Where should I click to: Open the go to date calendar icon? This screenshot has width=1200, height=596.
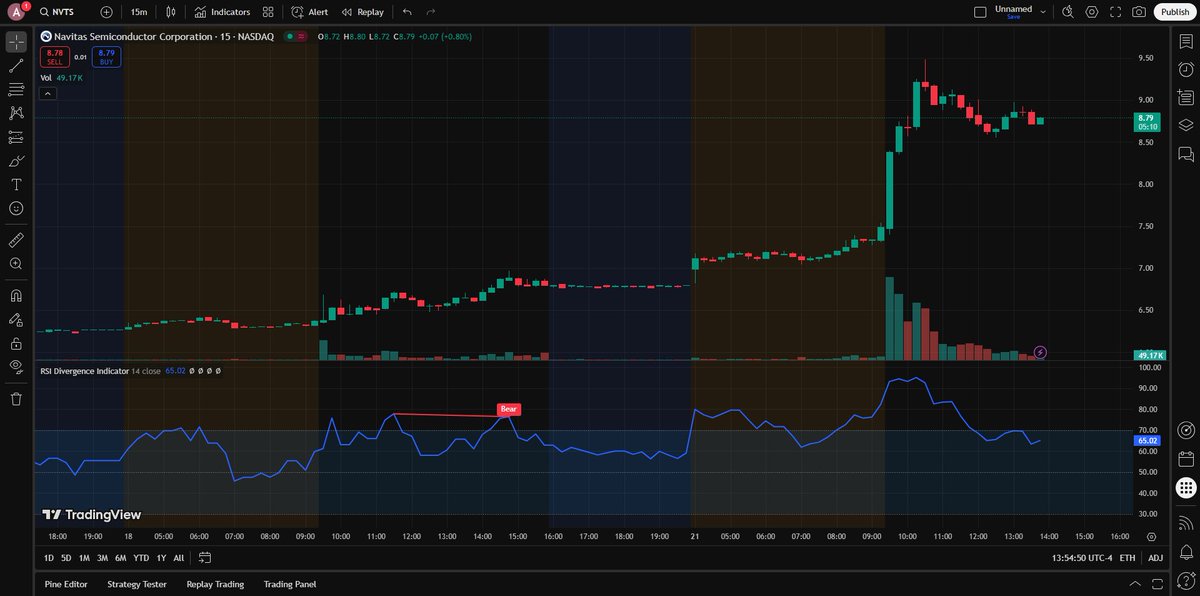click(205, 558)
